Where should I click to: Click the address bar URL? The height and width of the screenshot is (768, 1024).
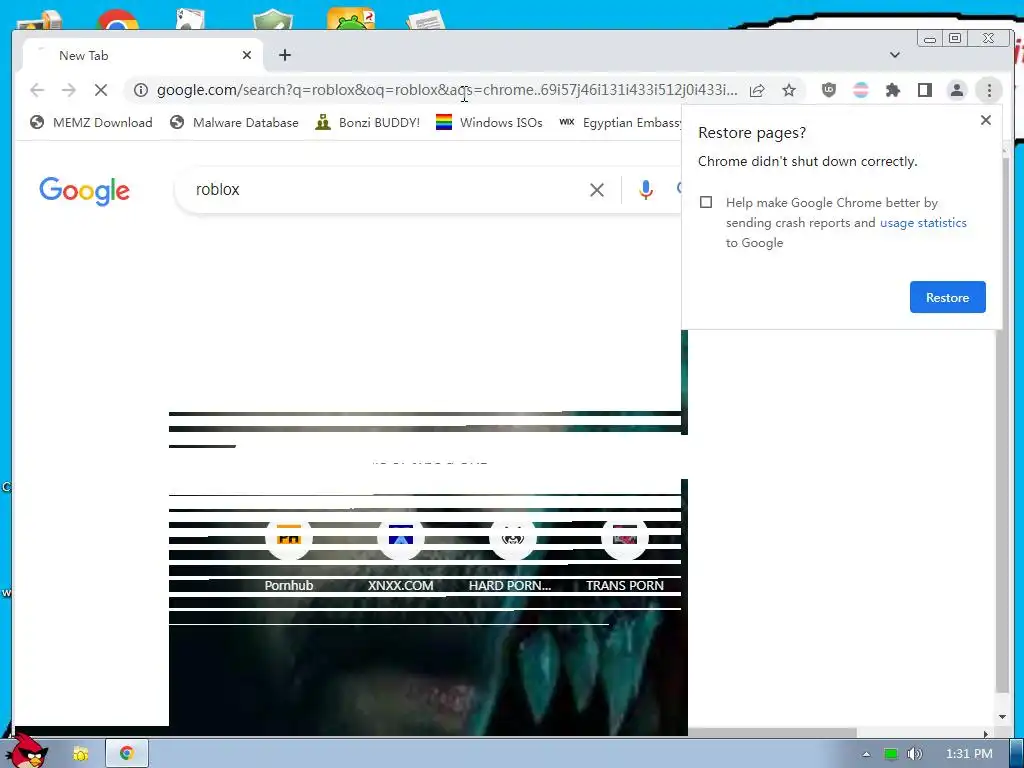coord(447,90)
